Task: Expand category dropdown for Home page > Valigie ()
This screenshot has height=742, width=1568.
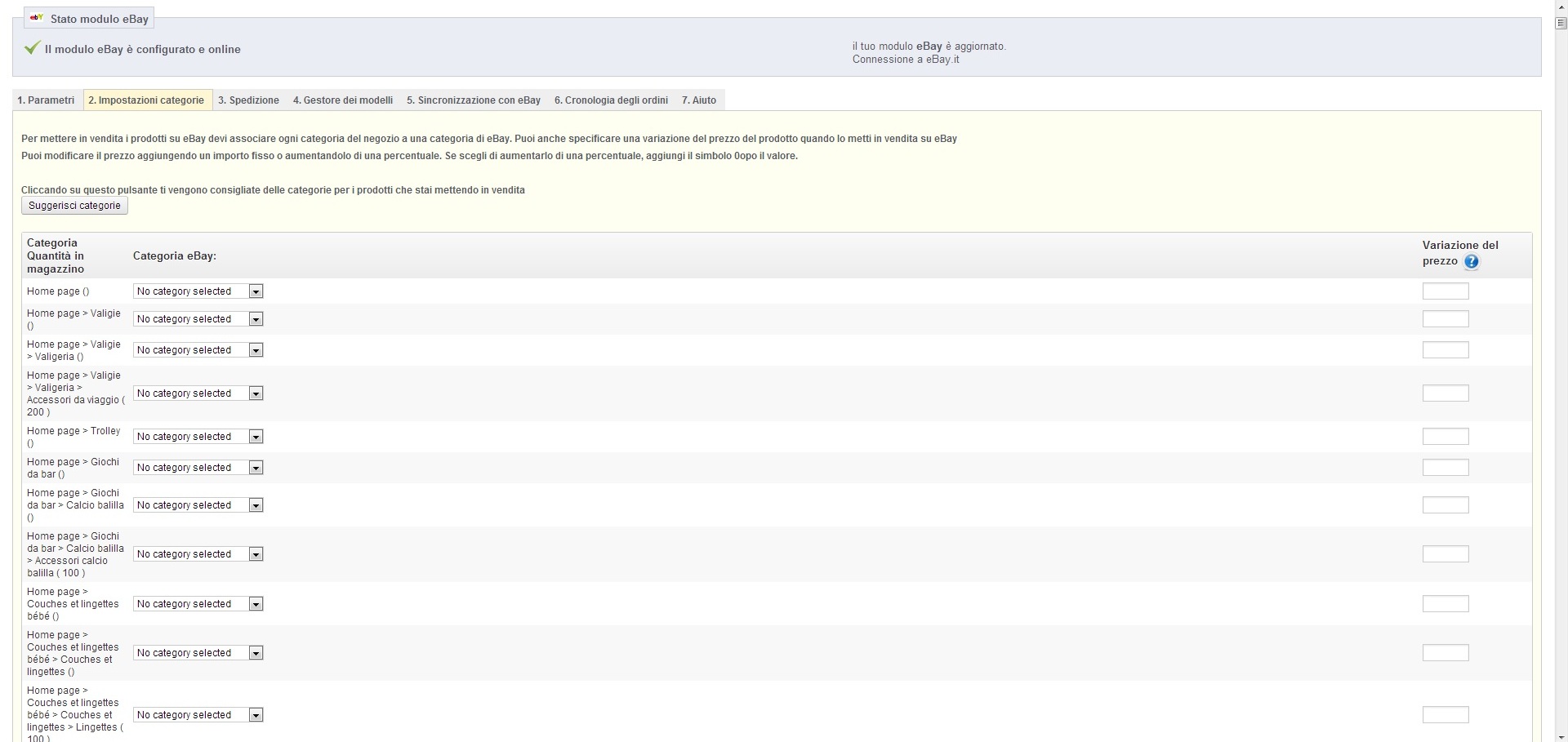Action: click(198, 319)
